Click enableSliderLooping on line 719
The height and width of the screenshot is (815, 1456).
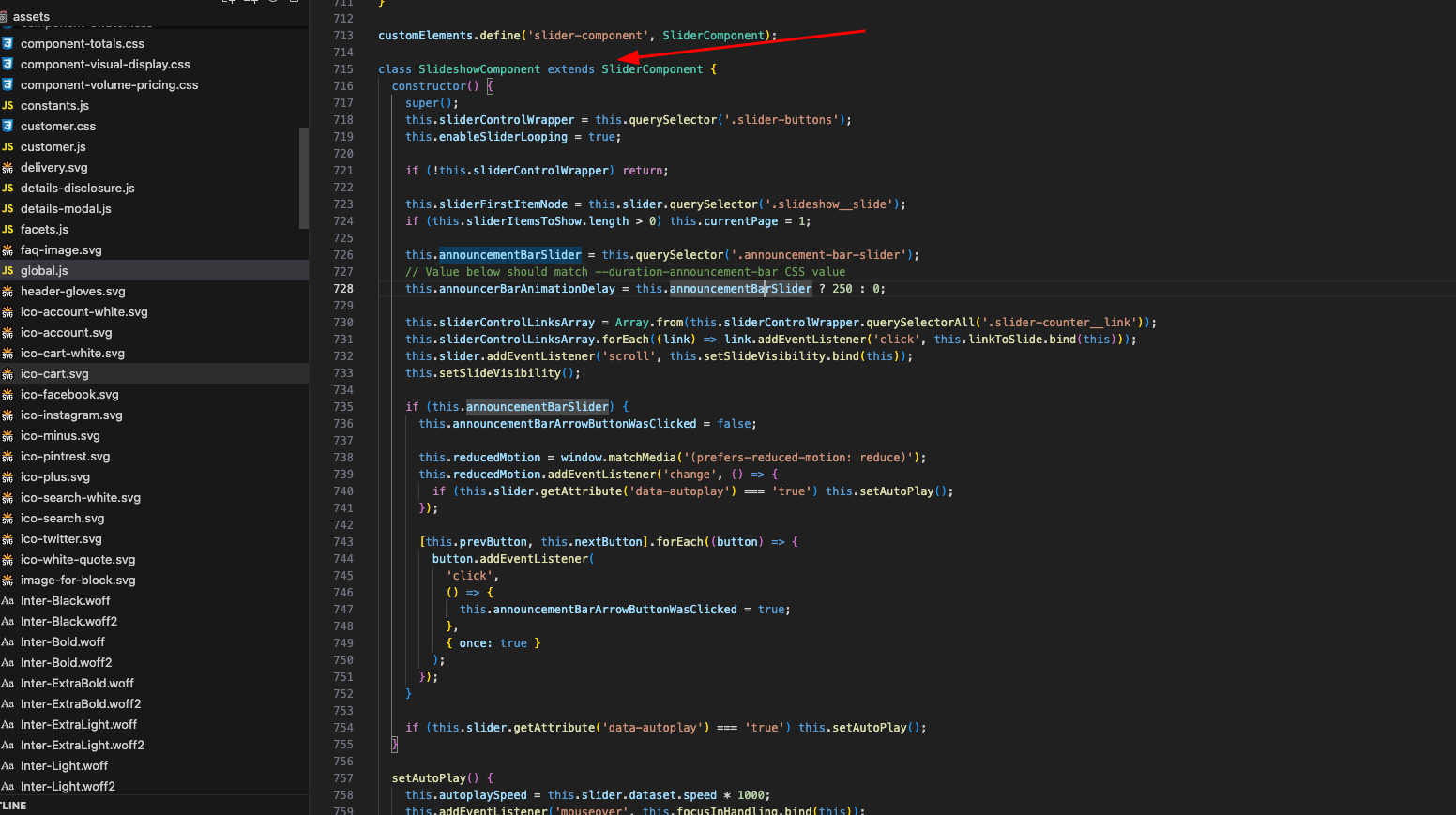(503, 137)
